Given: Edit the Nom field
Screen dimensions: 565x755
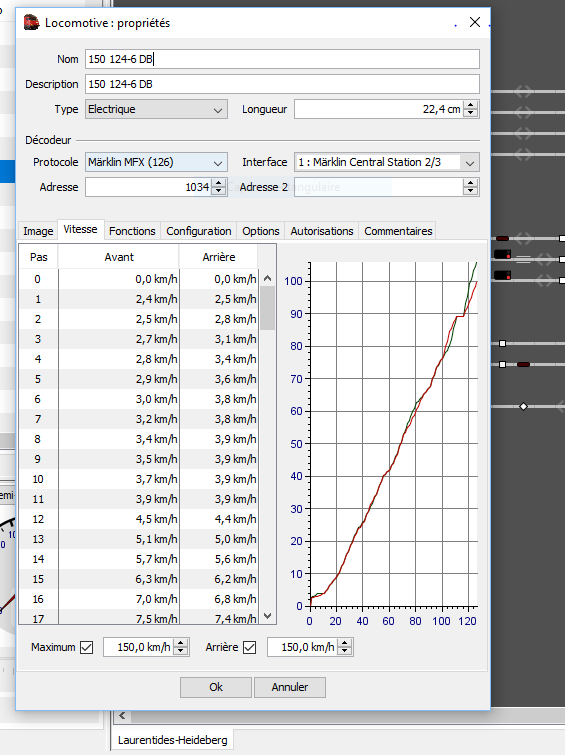Looking at the screenshot, I should 282,59.
